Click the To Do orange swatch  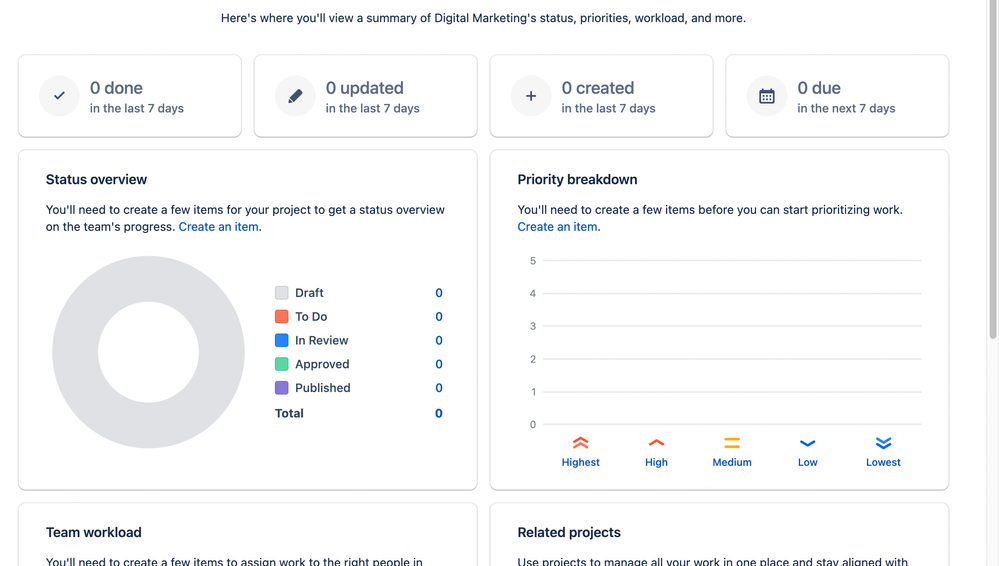(x=282, y=316)
